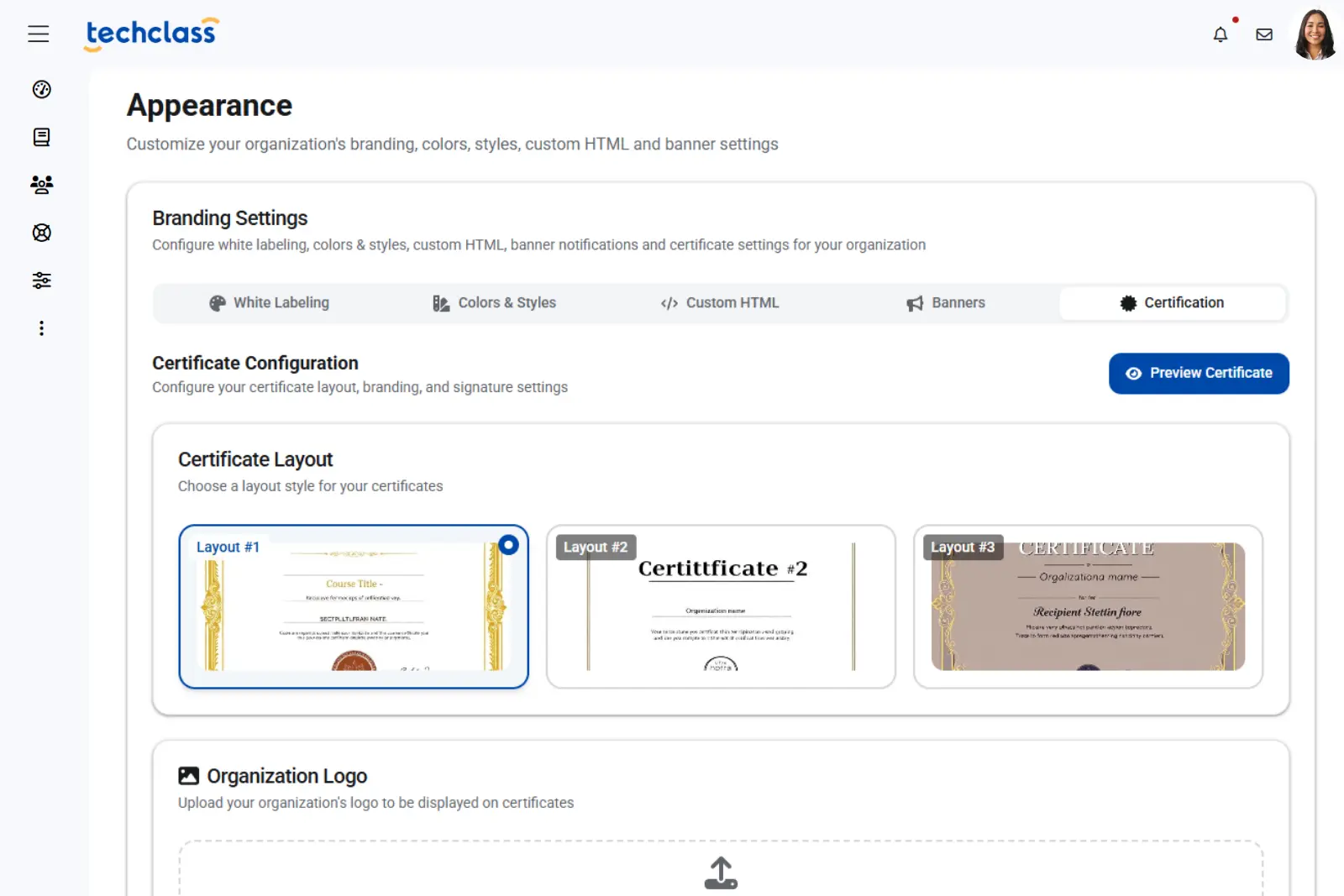This screenshot has height=896, width=1344.
Task: Choose the Layout #3 certificate thumbnail
Action: point(1088,606)
